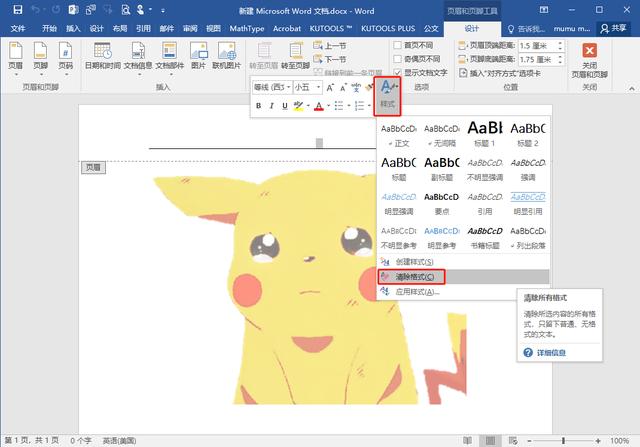Open the 文档部件 quick parts menu
Screen dimensions: 640x447
pyautogui.click(x=169, y=58)
